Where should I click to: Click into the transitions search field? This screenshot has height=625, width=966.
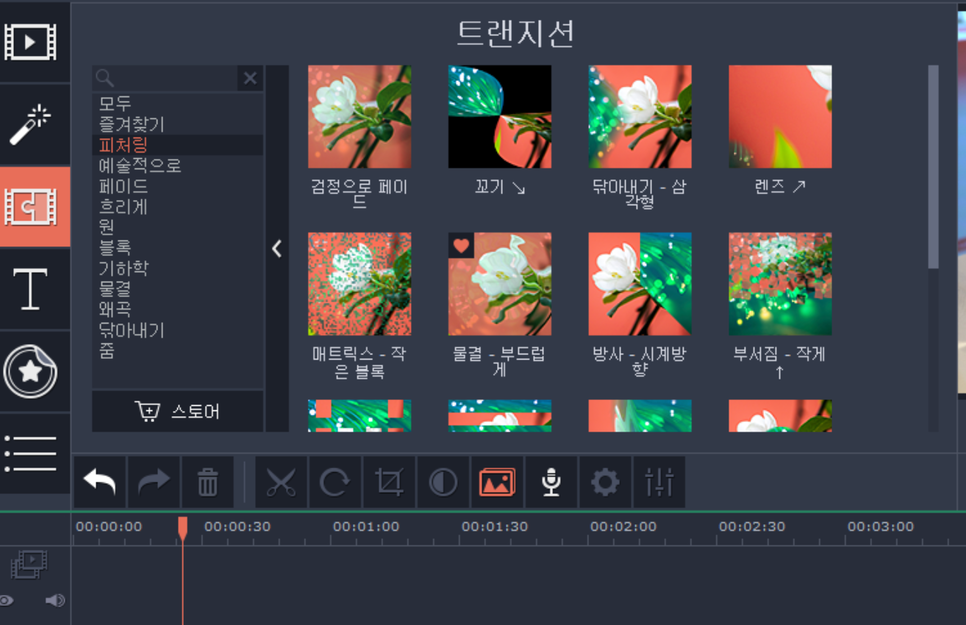[x=165, y=78]
